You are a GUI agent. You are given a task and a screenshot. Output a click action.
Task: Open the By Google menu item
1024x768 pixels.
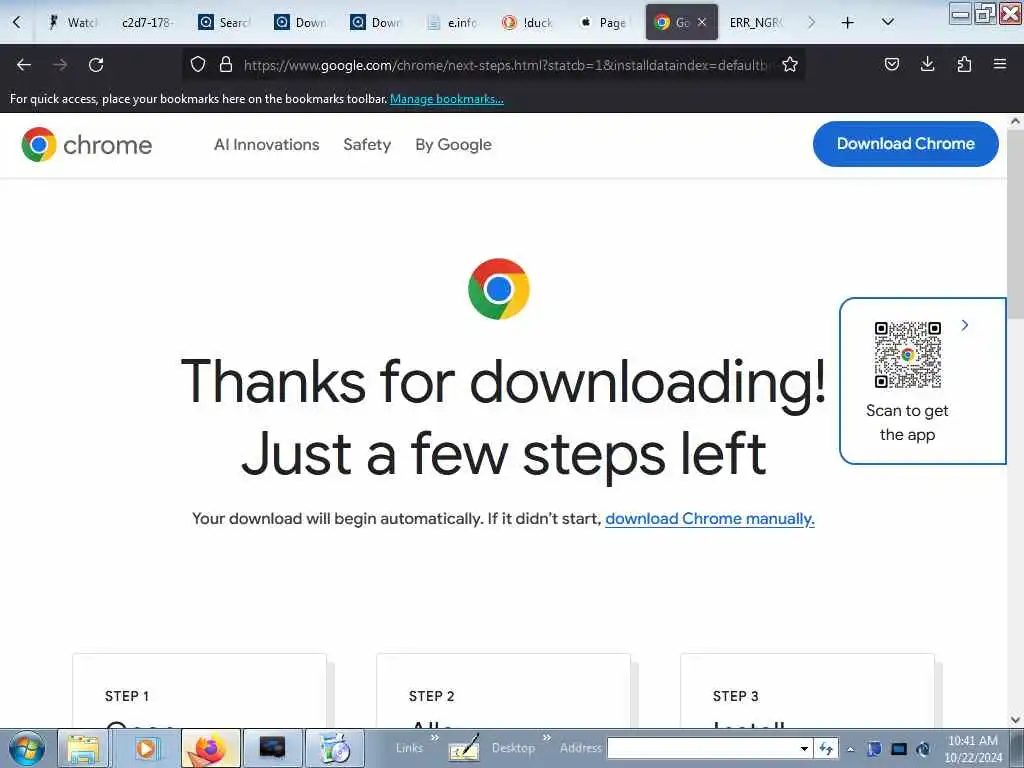click(x=453, y=144)
